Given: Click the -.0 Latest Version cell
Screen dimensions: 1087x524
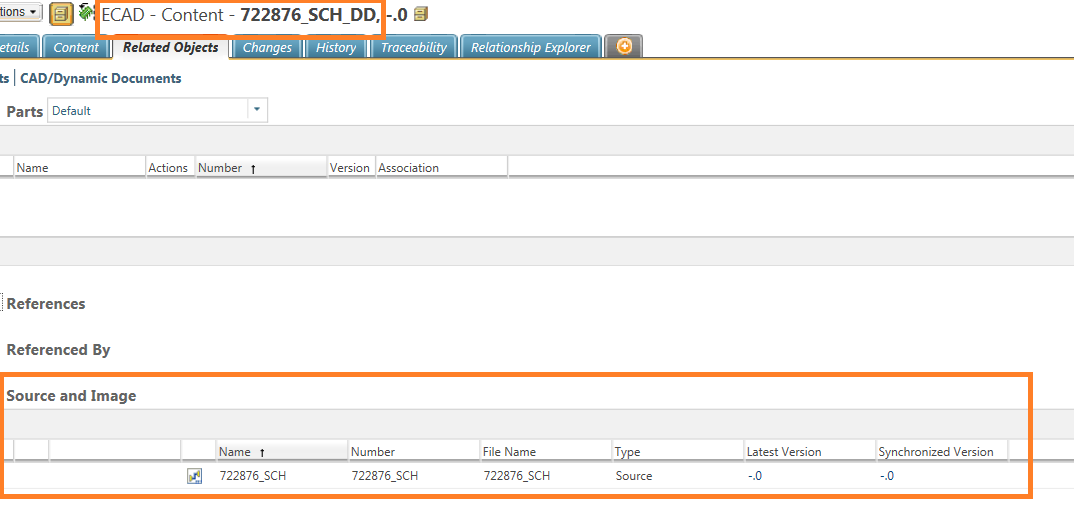Looking at the screenshot, I should [755, 476].
